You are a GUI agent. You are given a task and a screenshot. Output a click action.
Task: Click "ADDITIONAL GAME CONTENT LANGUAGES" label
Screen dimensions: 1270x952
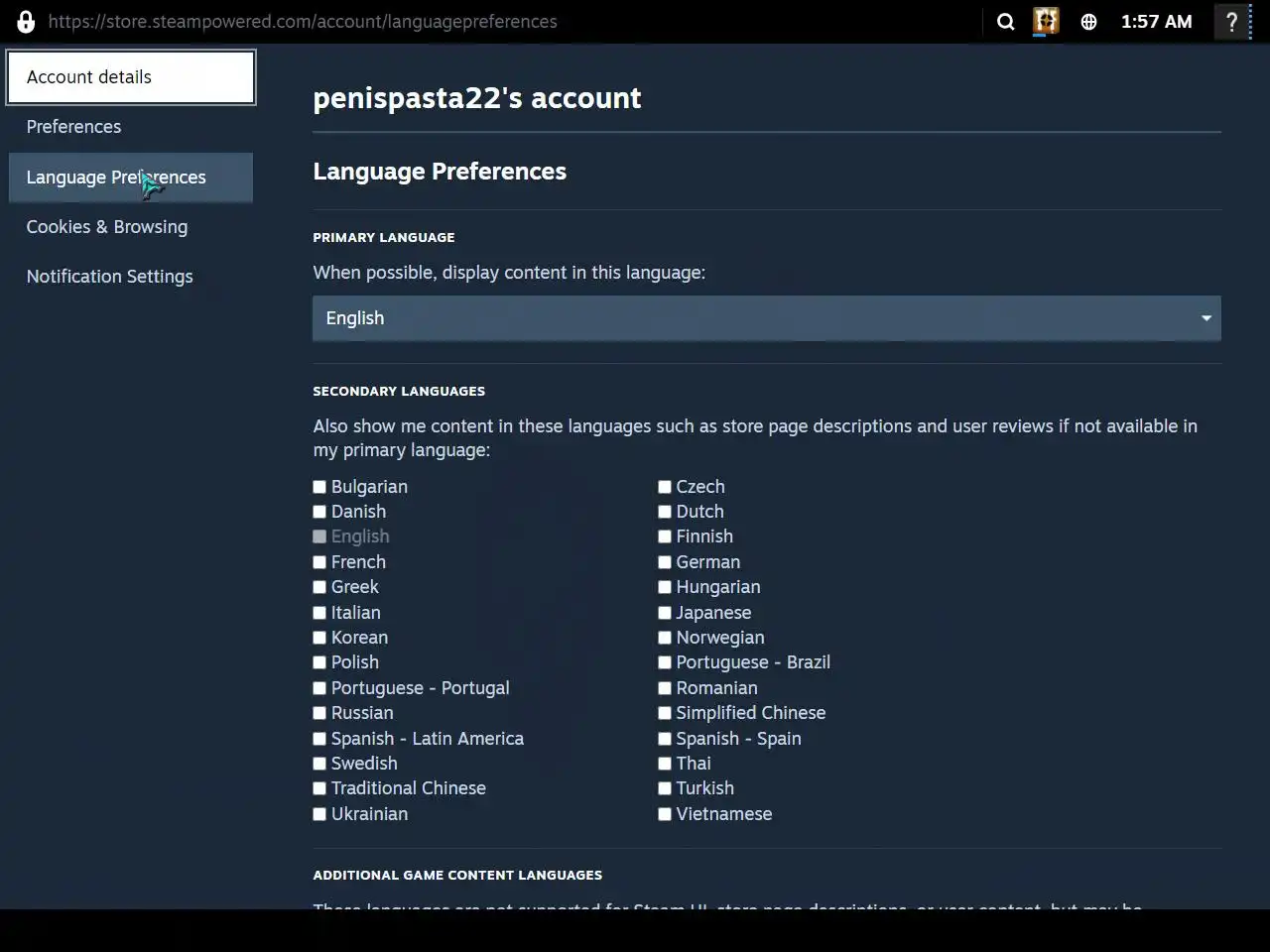[x=457, y=875]
